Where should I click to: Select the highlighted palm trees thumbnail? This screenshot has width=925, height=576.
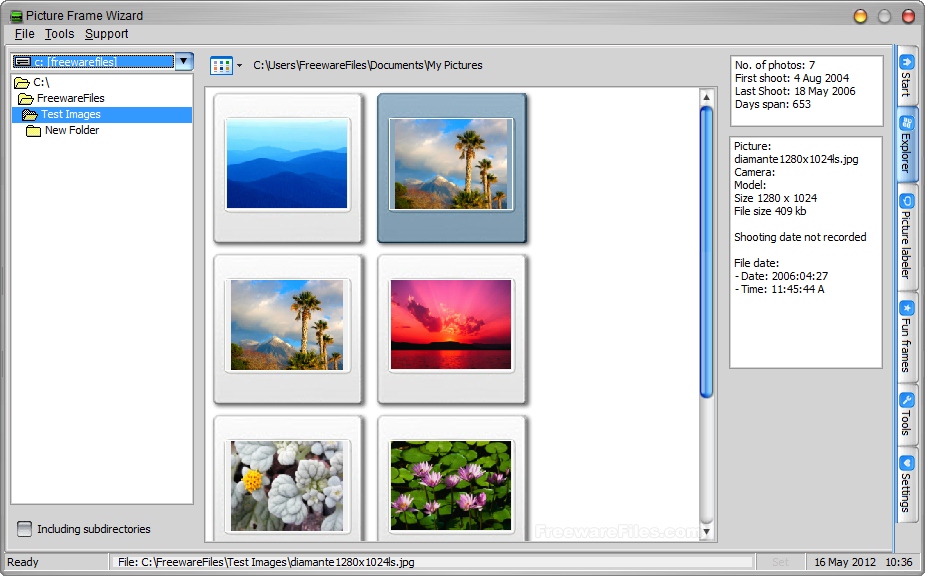451,168
